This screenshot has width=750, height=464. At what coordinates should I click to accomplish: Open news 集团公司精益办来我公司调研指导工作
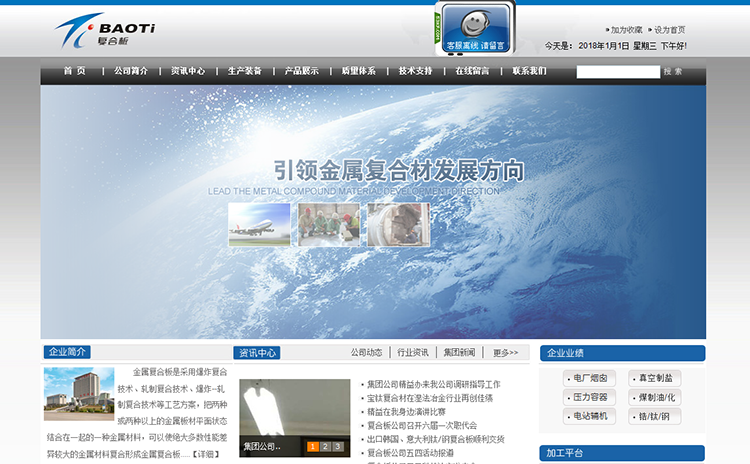point(433,384)
